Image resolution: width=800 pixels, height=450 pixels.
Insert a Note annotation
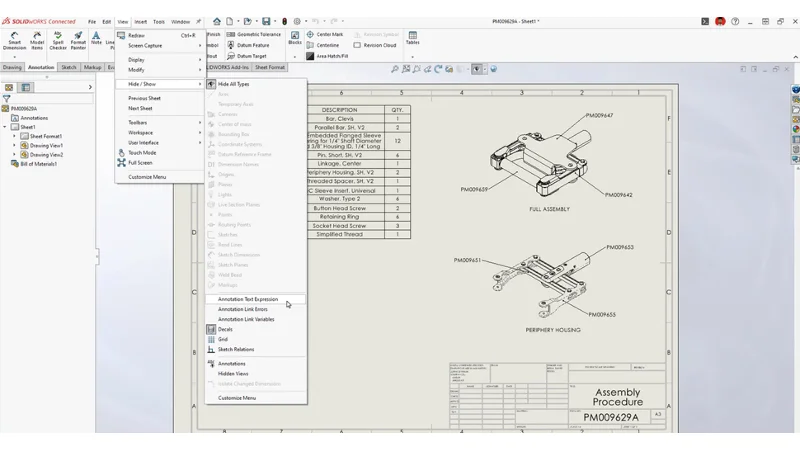(x=96, y=38)
